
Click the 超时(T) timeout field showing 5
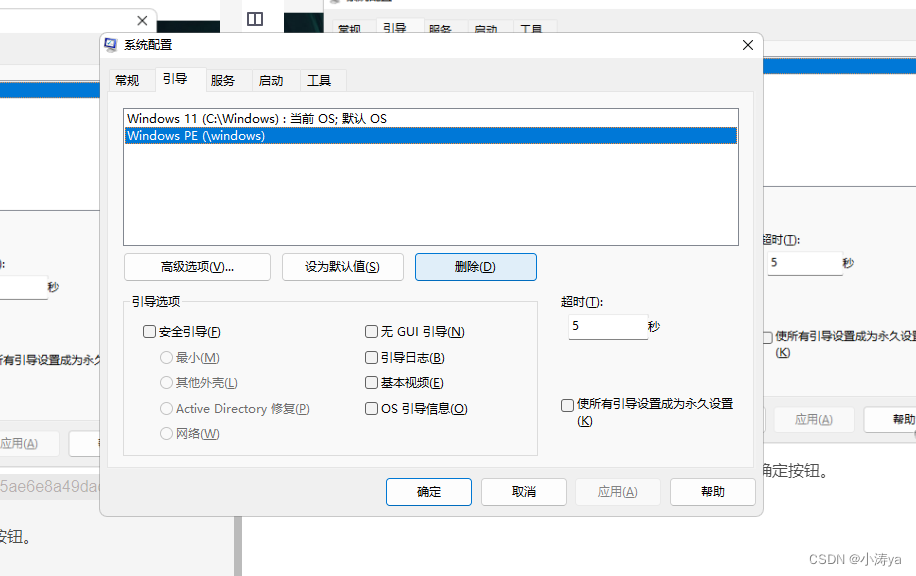(608, 327)
